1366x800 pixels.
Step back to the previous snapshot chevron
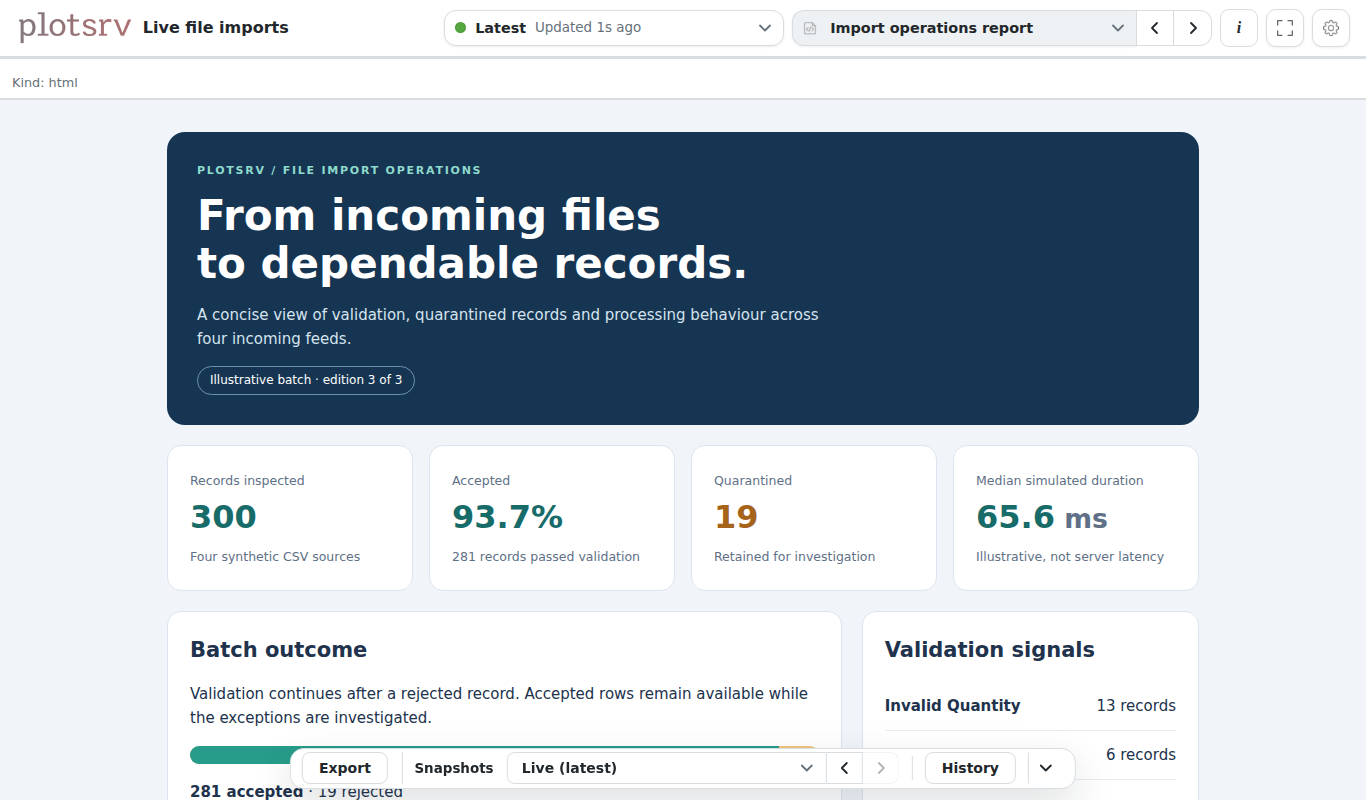[x=844, y=768]
